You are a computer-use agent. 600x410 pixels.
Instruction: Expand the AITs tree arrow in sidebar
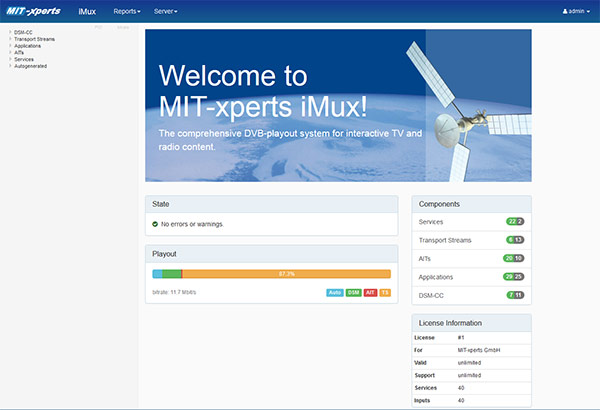(x=10, y=52)
